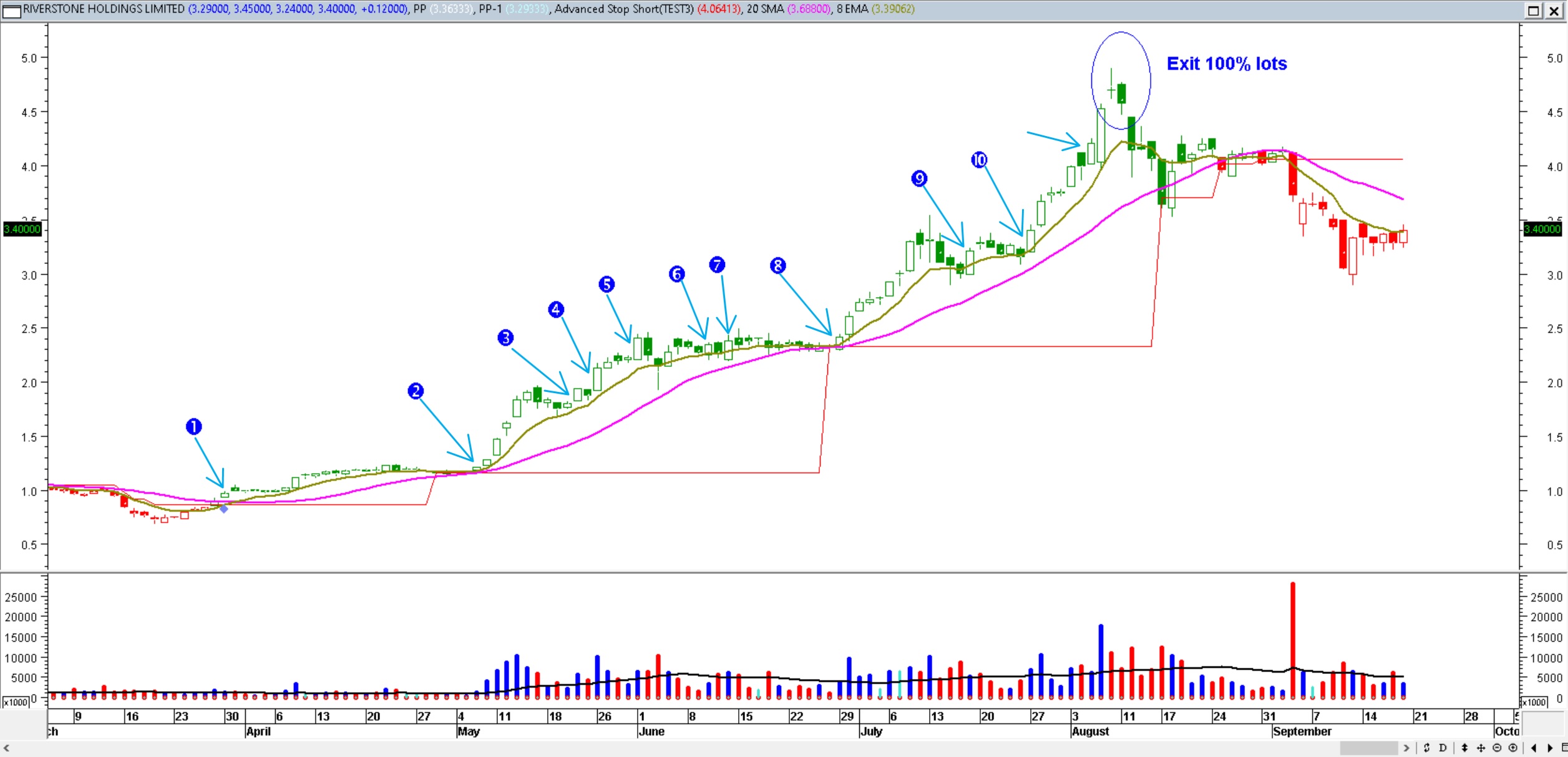Expand the bottom toolbar chevron

(1406, 747)
